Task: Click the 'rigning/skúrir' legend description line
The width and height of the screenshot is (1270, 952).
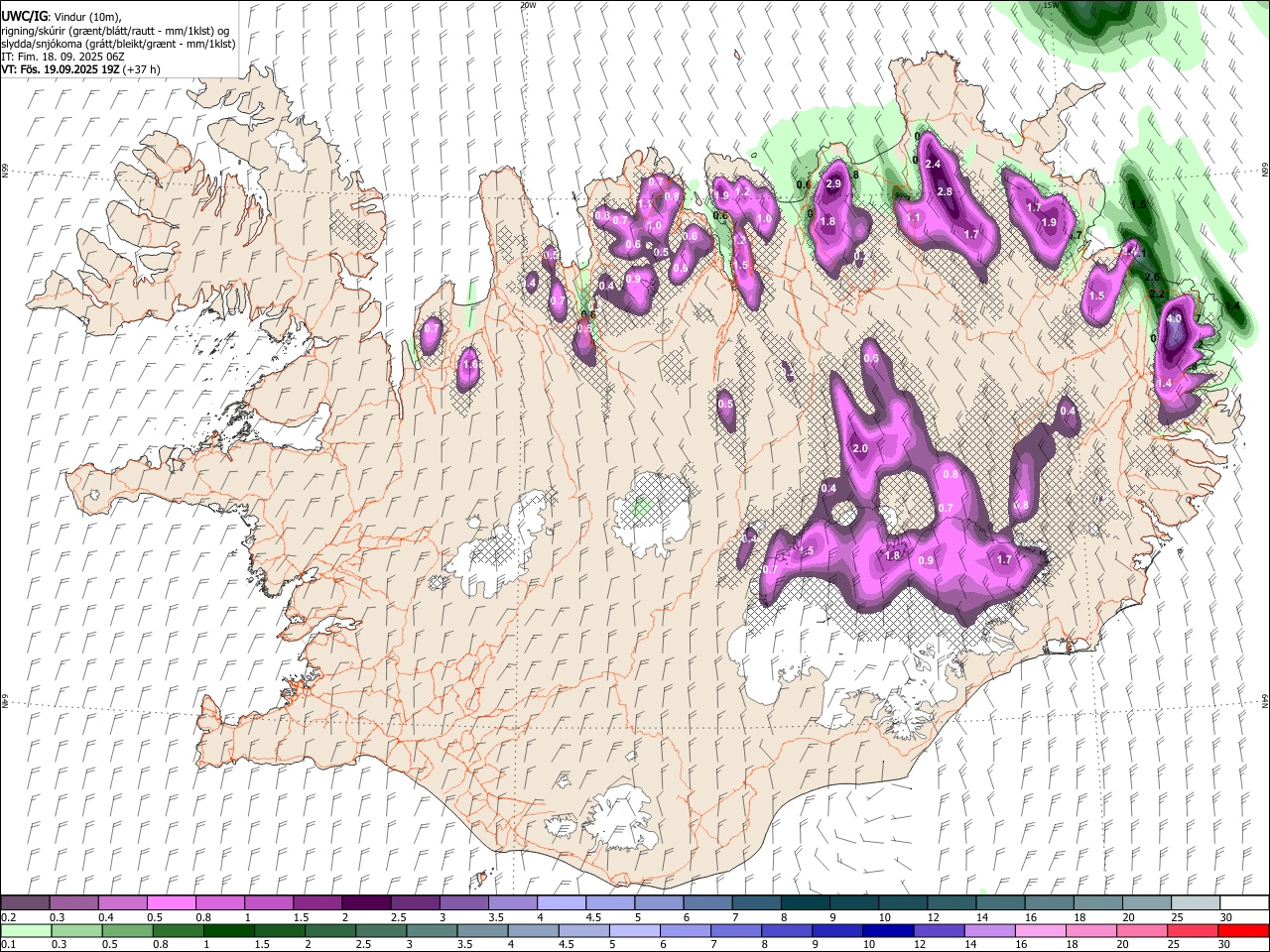Action: pos(115,31)
